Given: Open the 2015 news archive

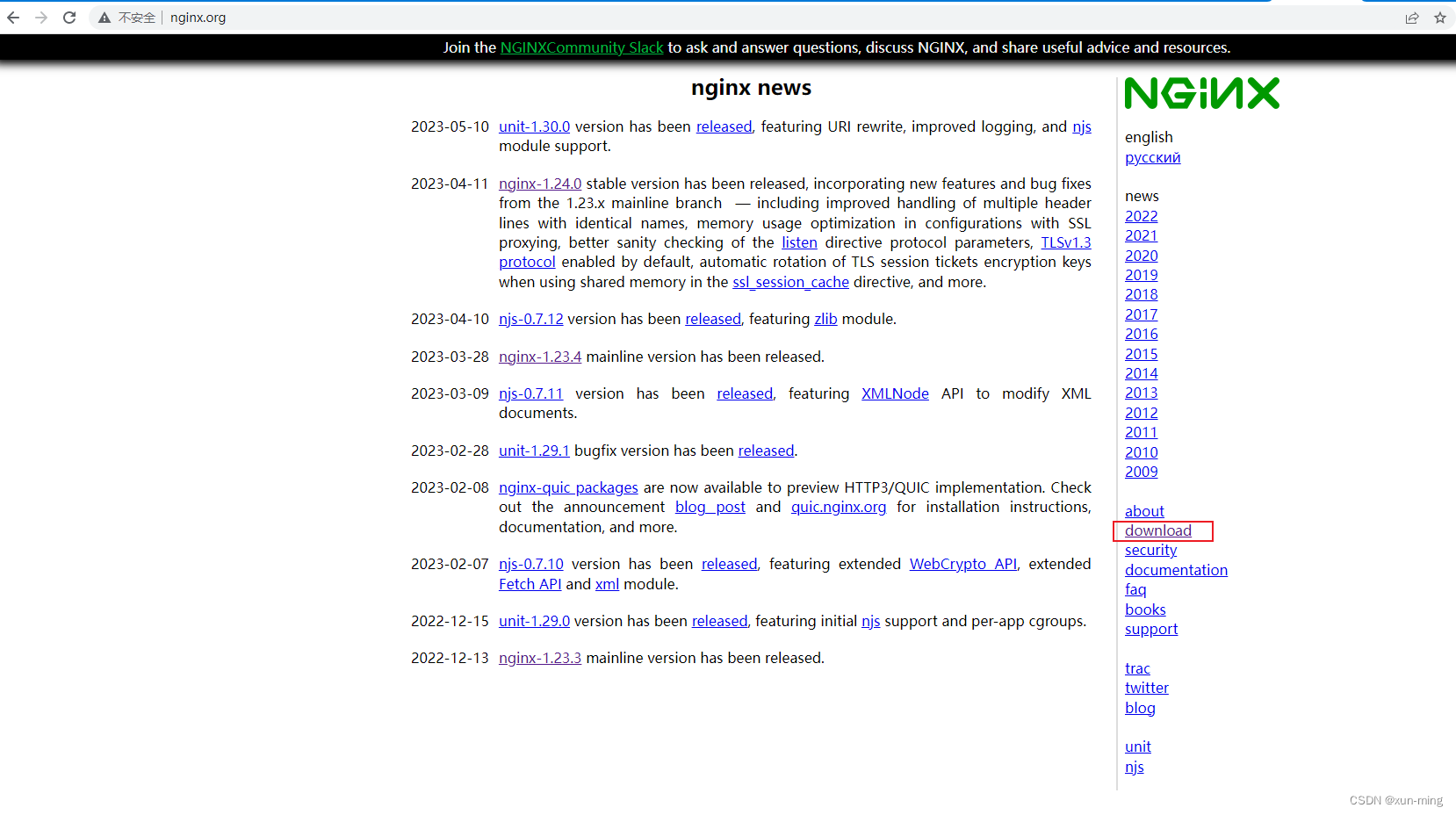Looking at the screenshot, I should coord(1141,354).
